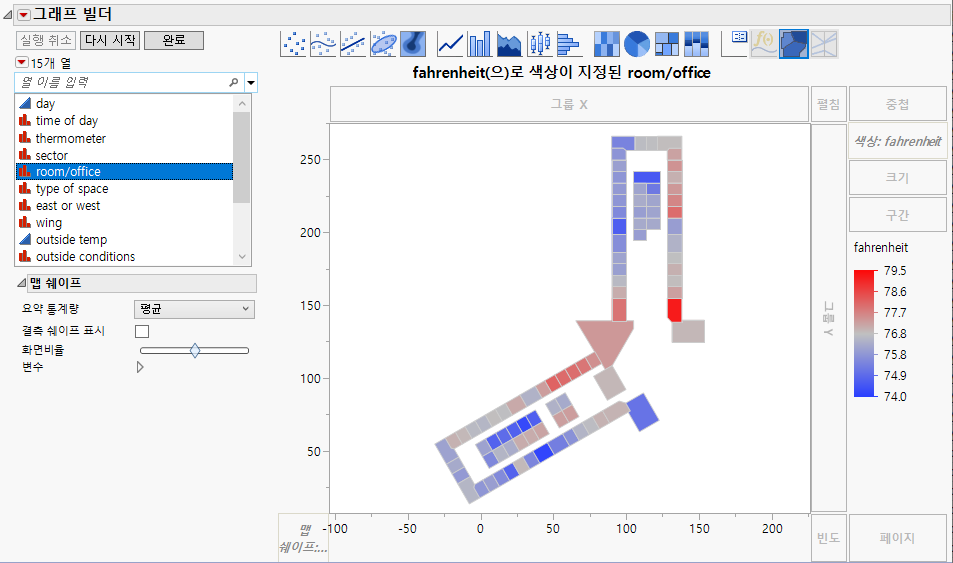Screen dimensions: 953x563
Task: Select the Area chart element icon
Action: pos(510,43)
